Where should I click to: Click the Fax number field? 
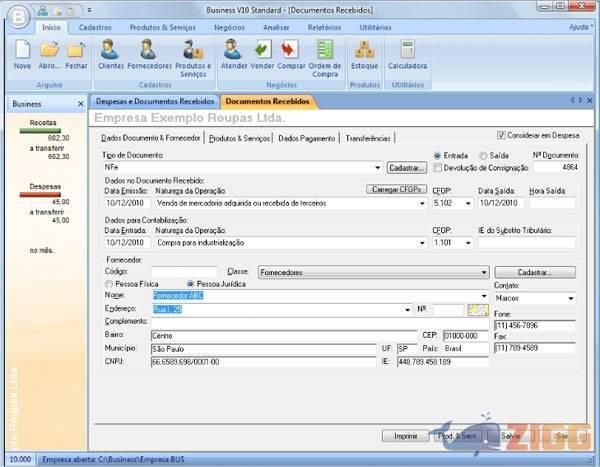pyautogui.click(x=535, y=348)
